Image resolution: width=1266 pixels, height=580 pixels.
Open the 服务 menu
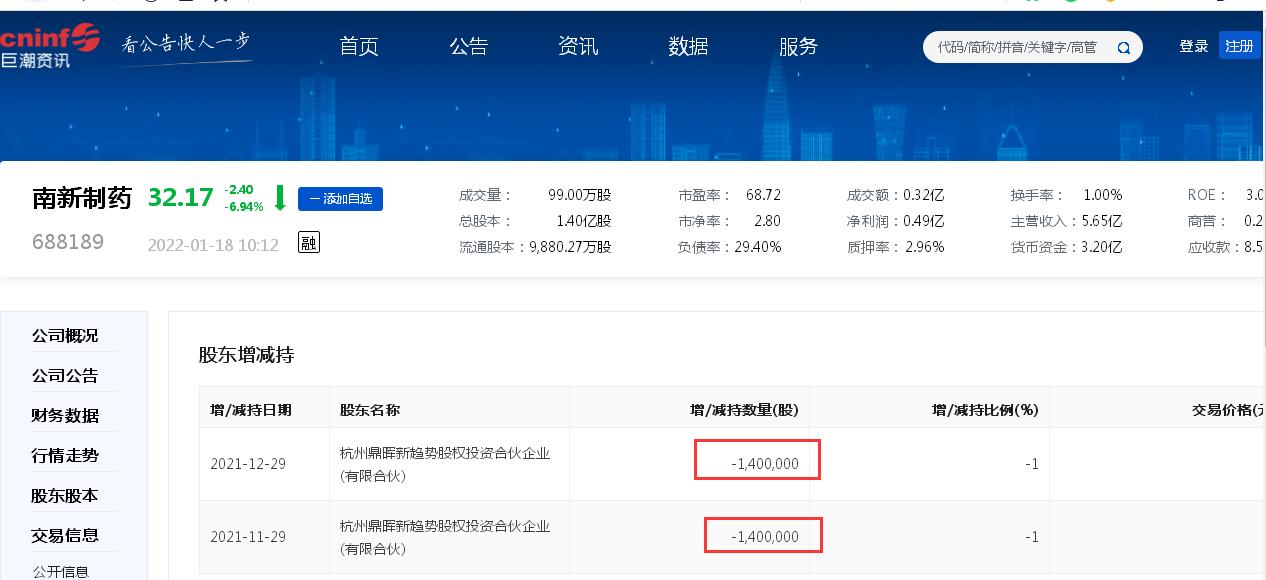click(799, 46)
